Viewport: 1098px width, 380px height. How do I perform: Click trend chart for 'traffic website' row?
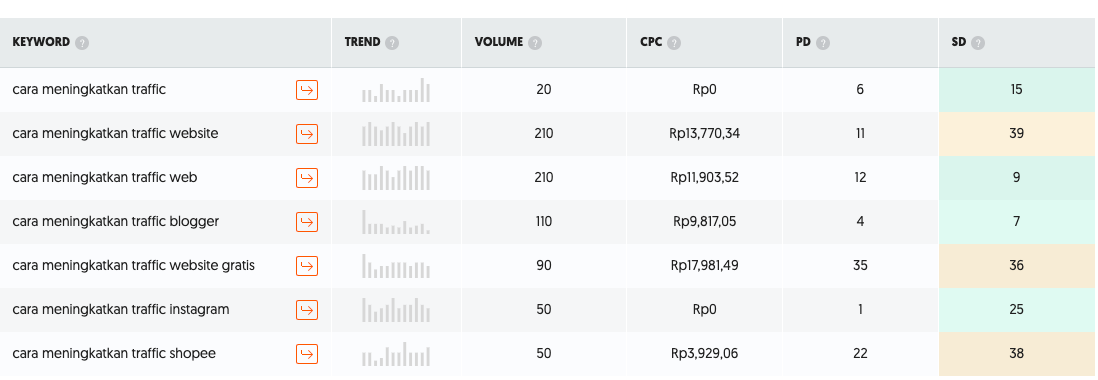click(x=396, y=134)
